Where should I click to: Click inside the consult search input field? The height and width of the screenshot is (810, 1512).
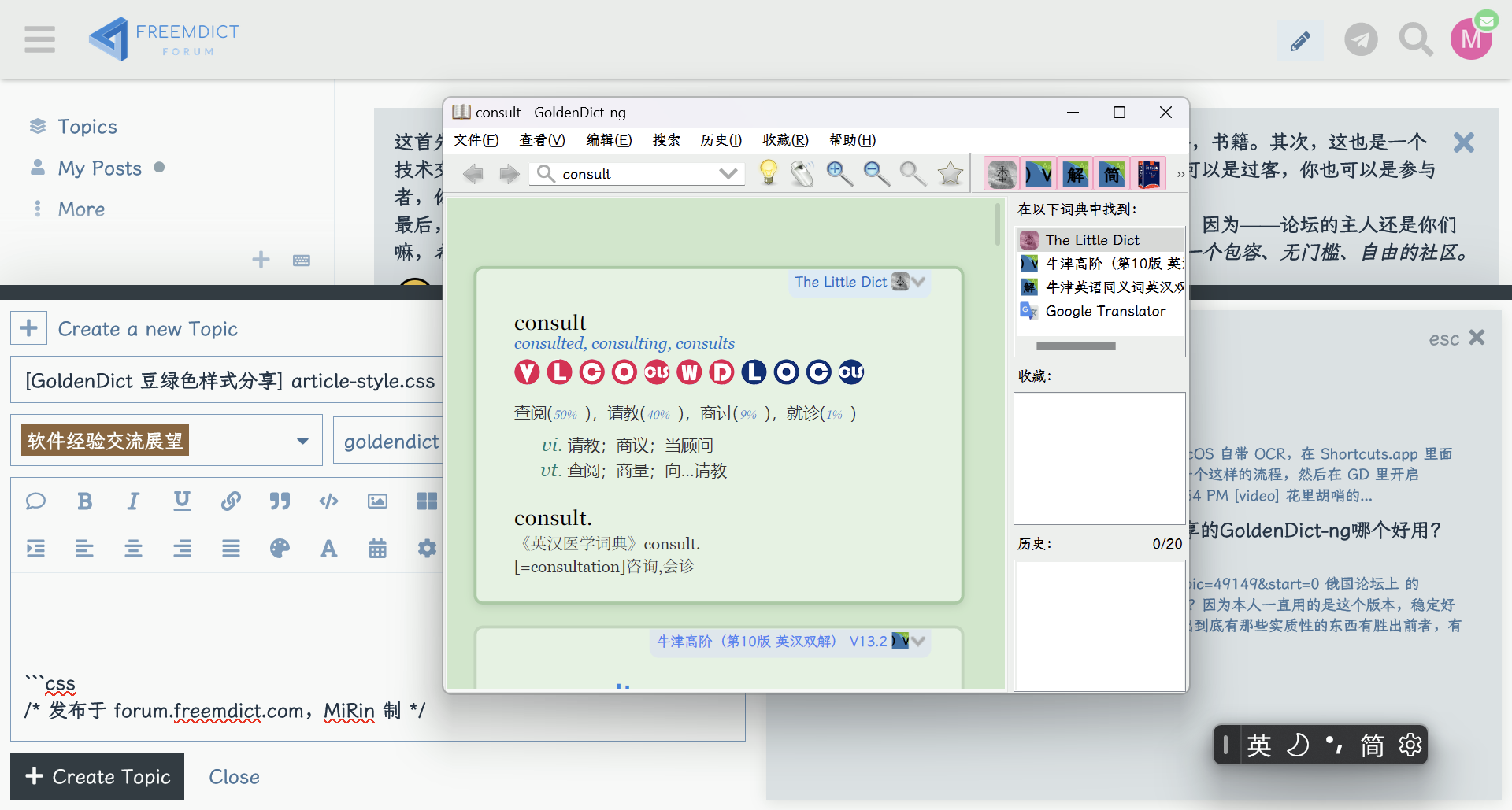tap(622, 173)
